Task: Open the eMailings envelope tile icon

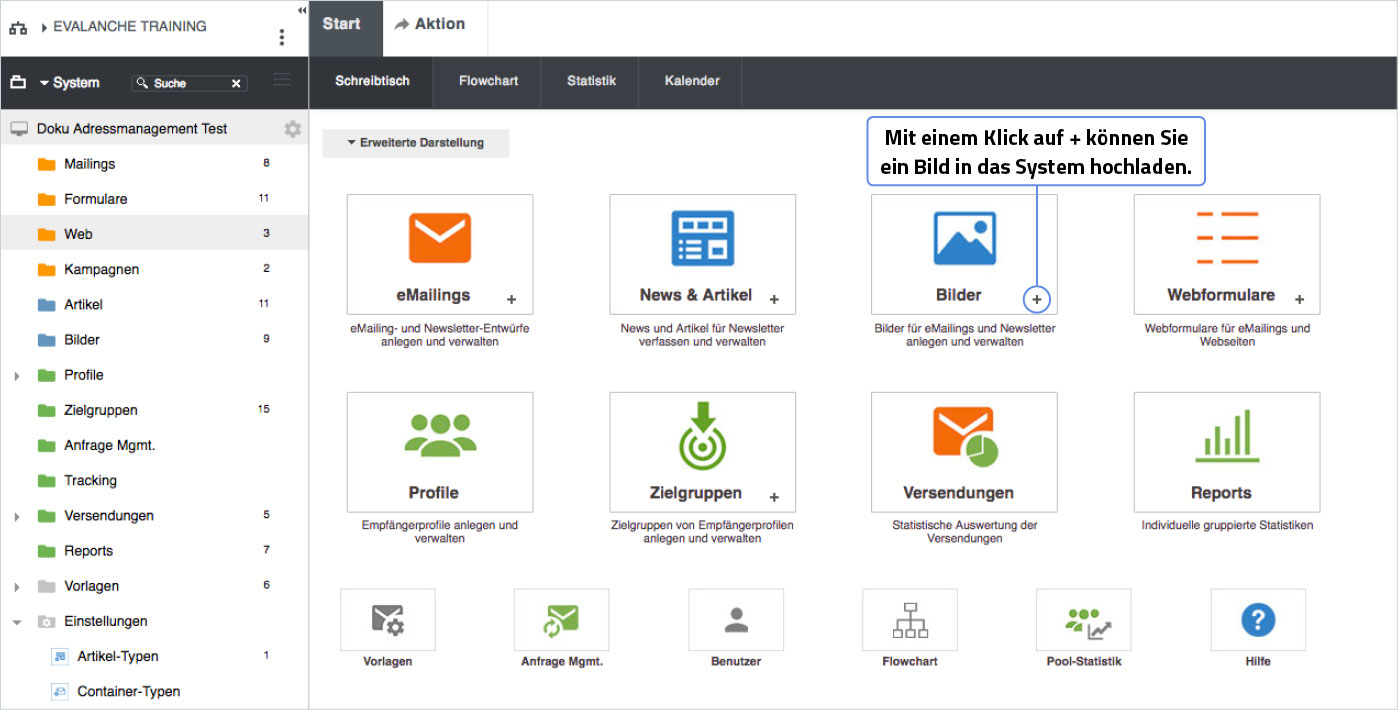Action: click(440, 238)
